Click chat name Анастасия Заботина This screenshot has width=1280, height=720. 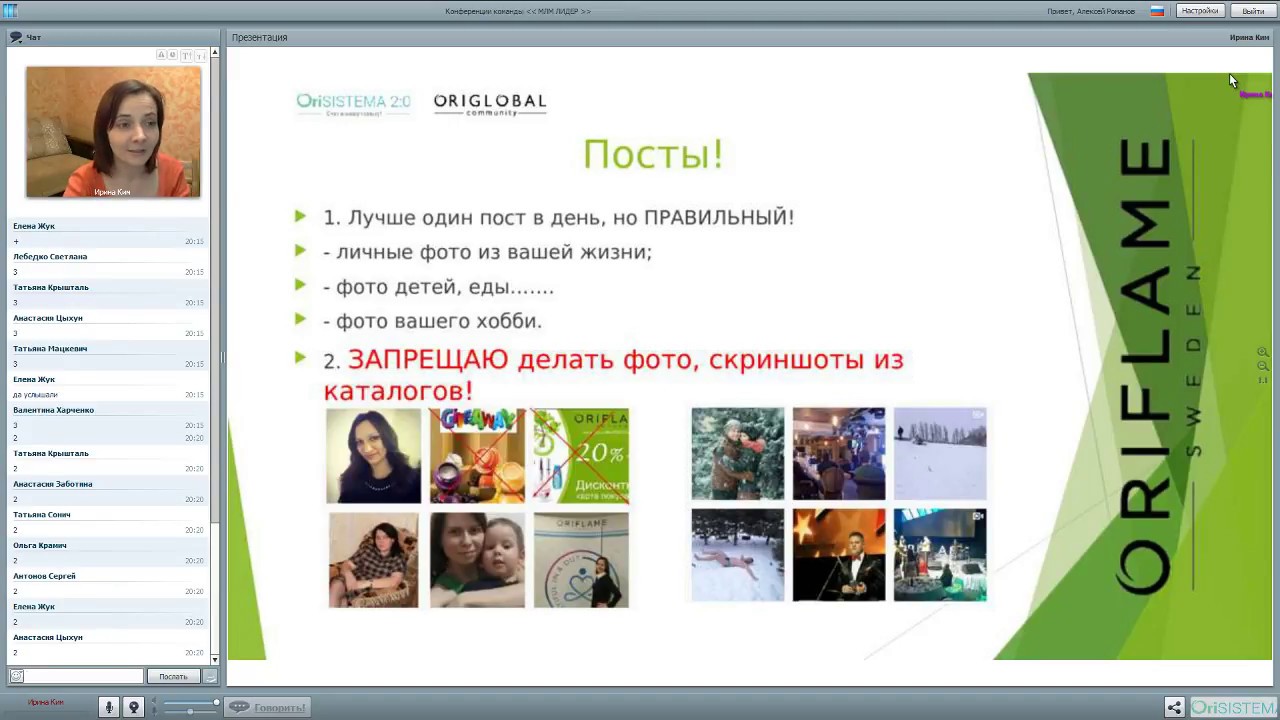click(52, 484)
